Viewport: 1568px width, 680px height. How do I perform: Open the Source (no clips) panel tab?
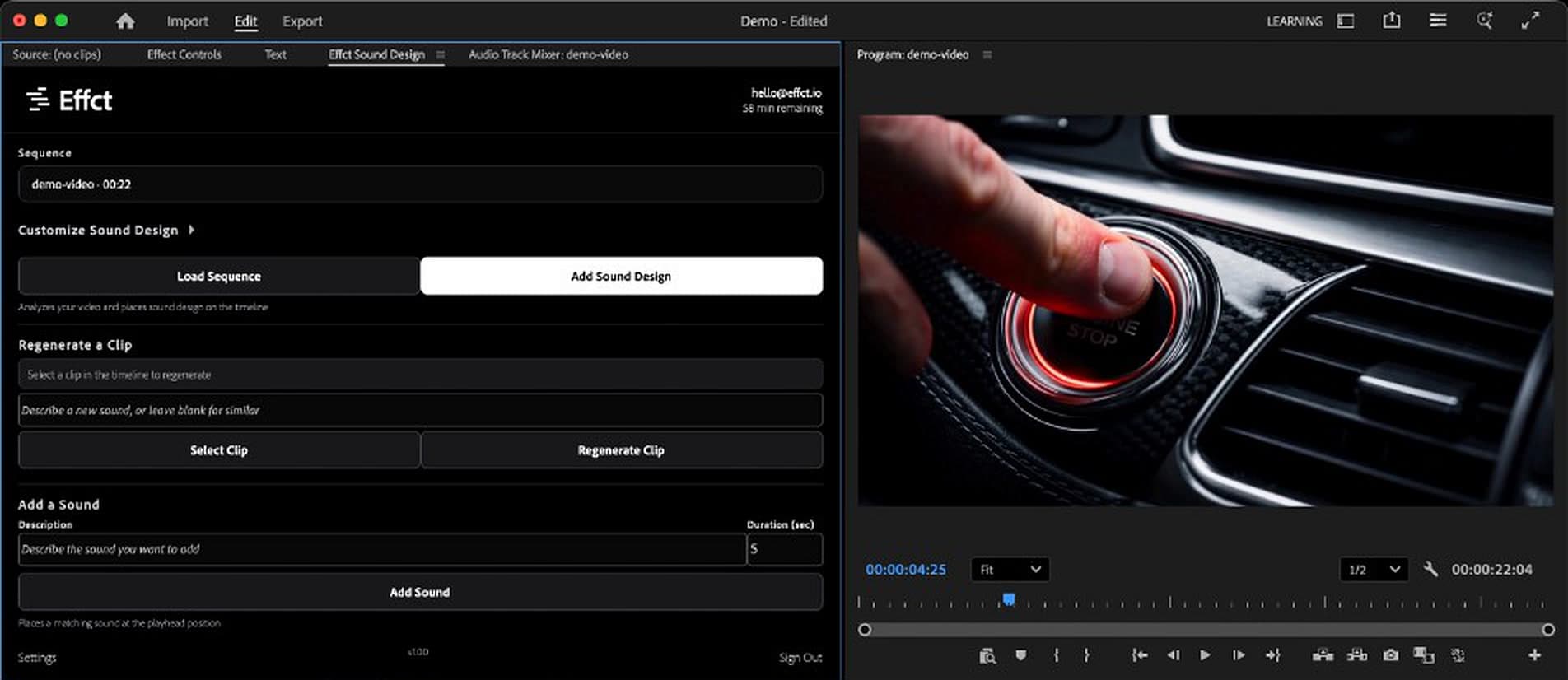[x=57, y=54]
